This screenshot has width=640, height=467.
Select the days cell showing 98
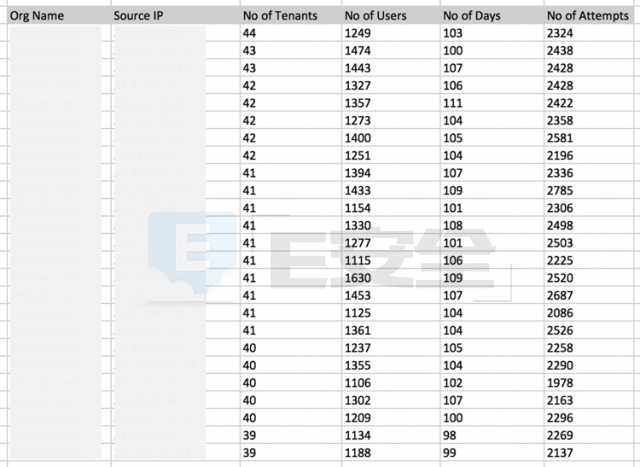coord(492,436)
